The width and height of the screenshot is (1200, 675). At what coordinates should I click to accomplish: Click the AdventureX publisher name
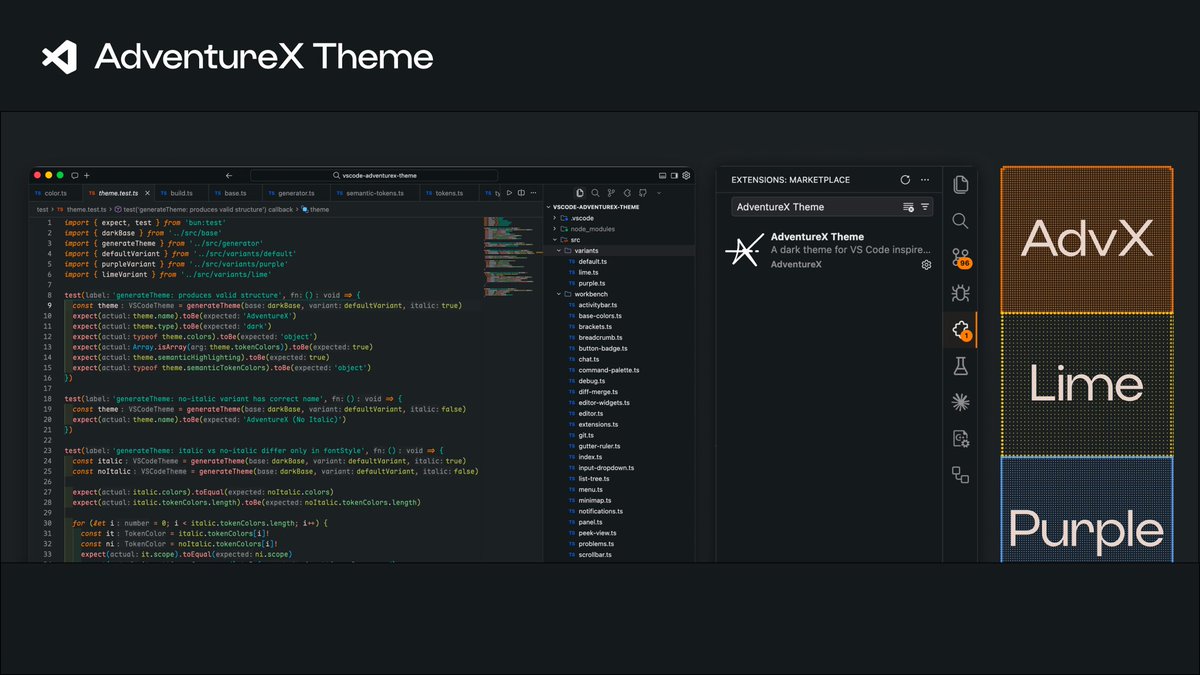(x=796, y=264)
